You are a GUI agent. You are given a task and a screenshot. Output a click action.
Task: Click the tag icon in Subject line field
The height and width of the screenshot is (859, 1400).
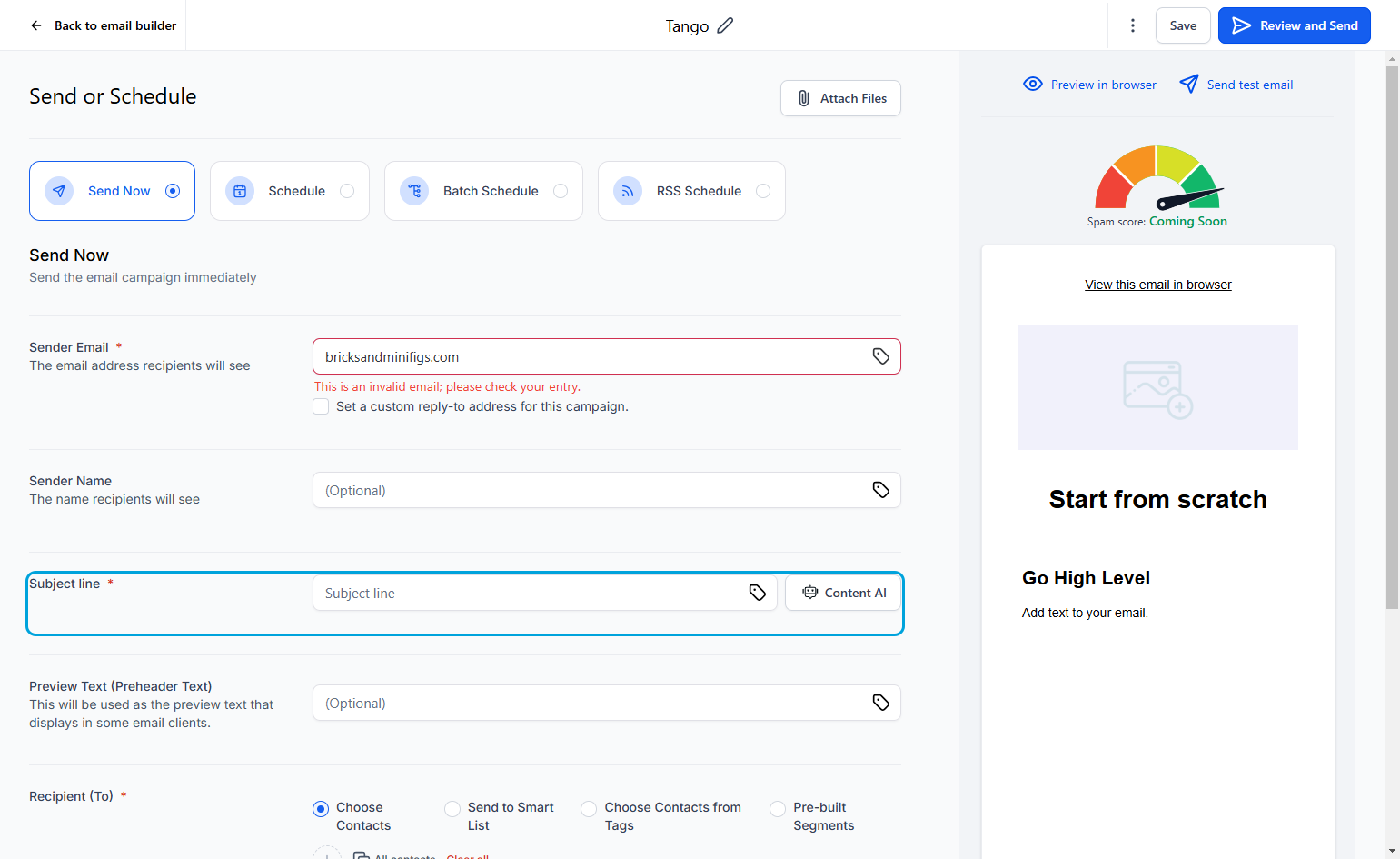click(x=757, y=593)
